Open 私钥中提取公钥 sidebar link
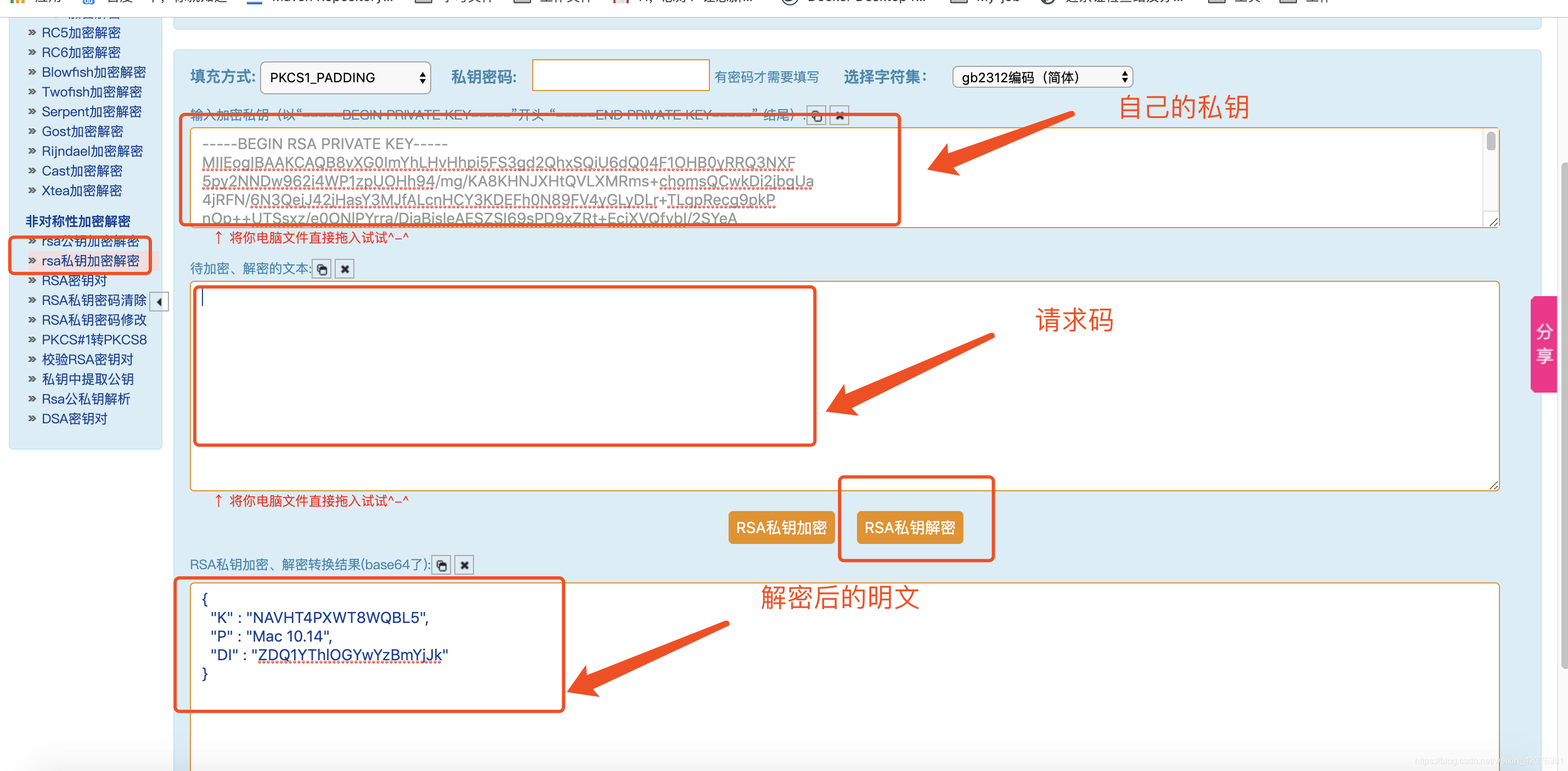 coord(88,379)
